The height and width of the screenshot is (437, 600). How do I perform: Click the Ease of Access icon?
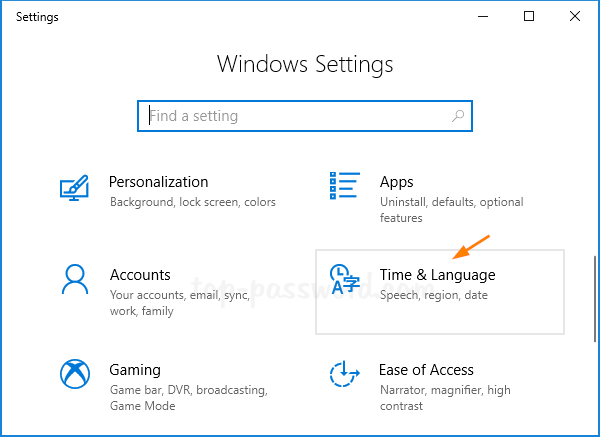(x=343, y=374)
